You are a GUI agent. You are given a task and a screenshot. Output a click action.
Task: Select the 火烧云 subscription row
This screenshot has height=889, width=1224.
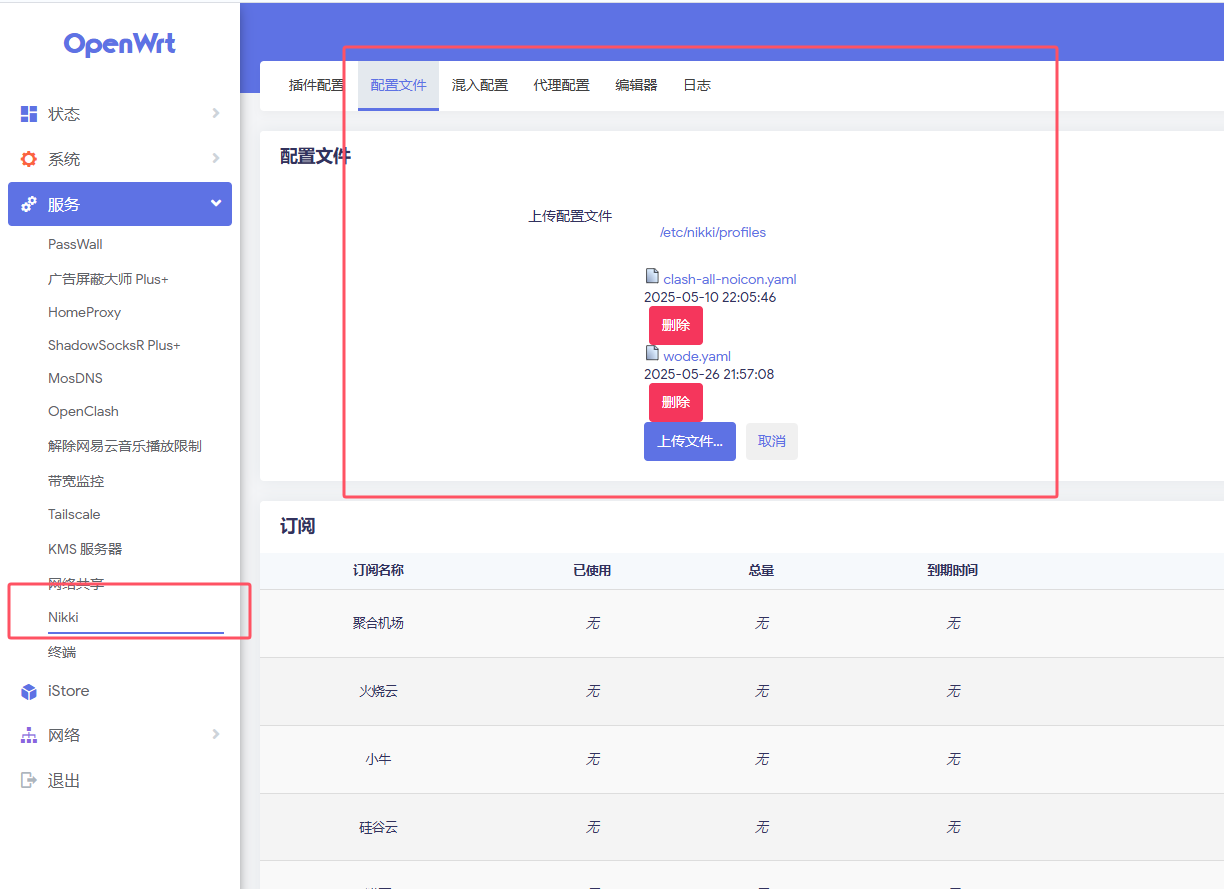tap(741, 691)
